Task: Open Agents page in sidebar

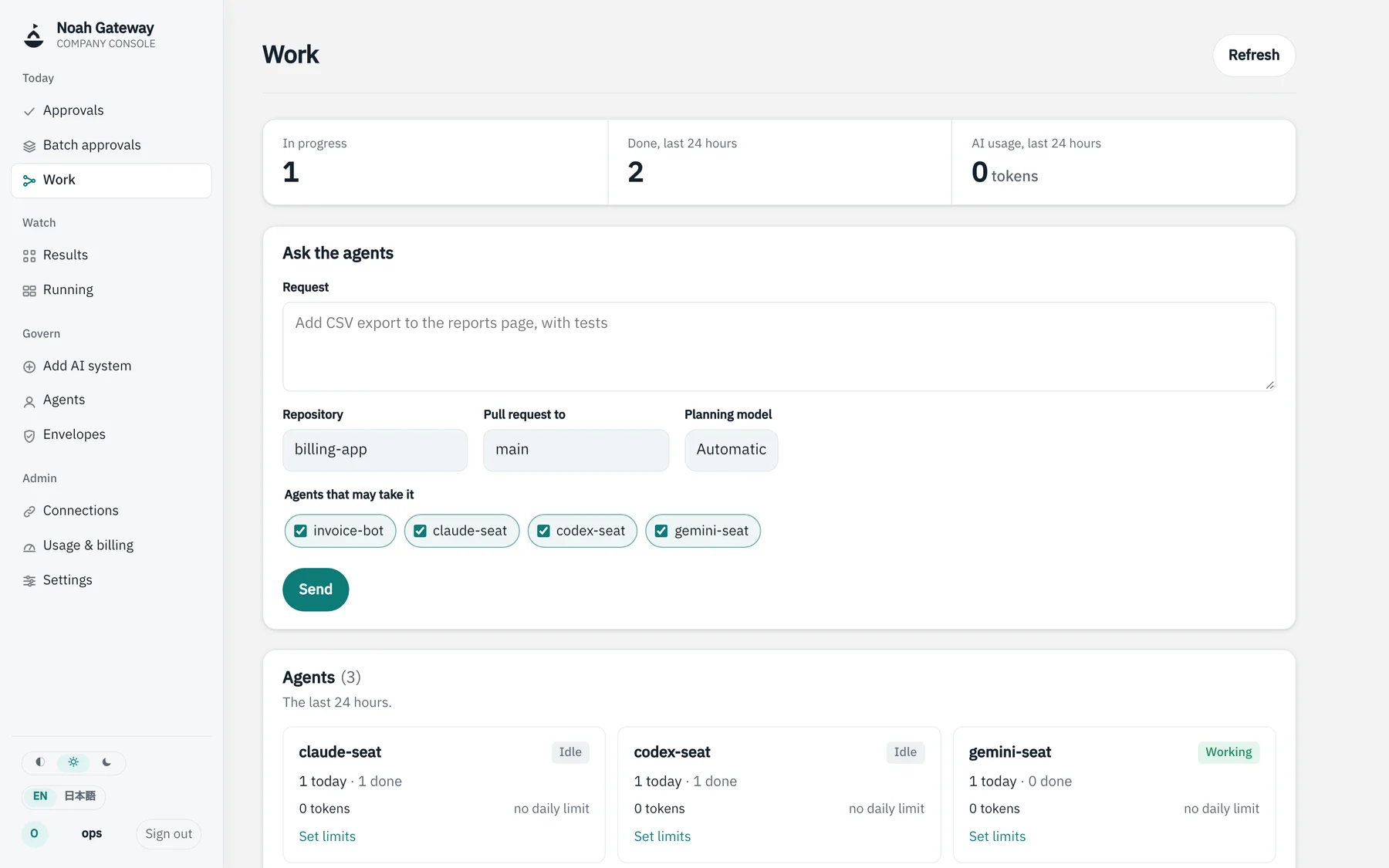Action: click(111, 400)
